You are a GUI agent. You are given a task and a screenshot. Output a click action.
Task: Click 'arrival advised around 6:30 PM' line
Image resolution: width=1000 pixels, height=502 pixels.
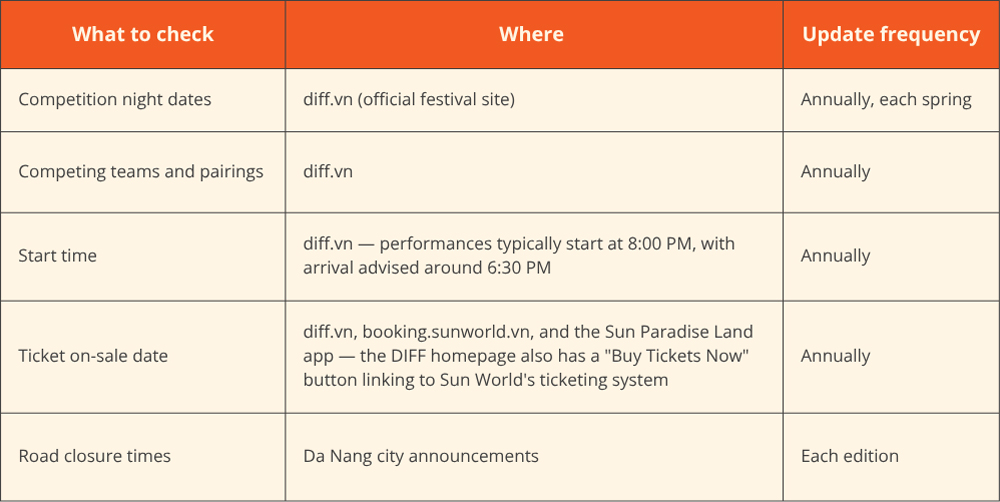(427, 267)
